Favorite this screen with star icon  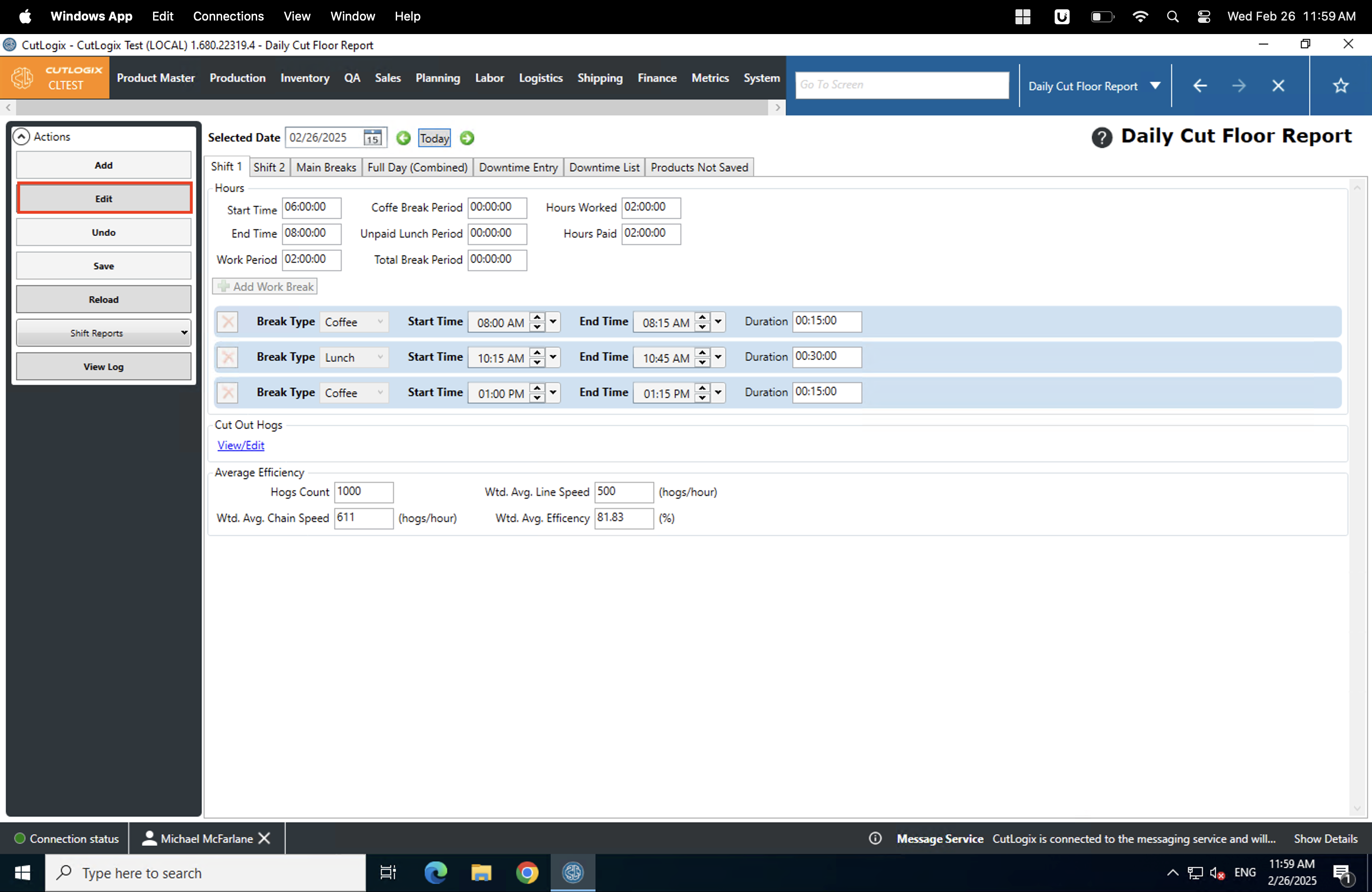pos(1340,86)
